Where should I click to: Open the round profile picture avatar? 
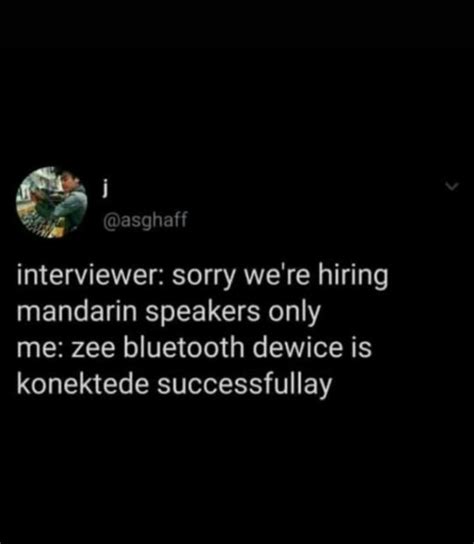point(51,202)
